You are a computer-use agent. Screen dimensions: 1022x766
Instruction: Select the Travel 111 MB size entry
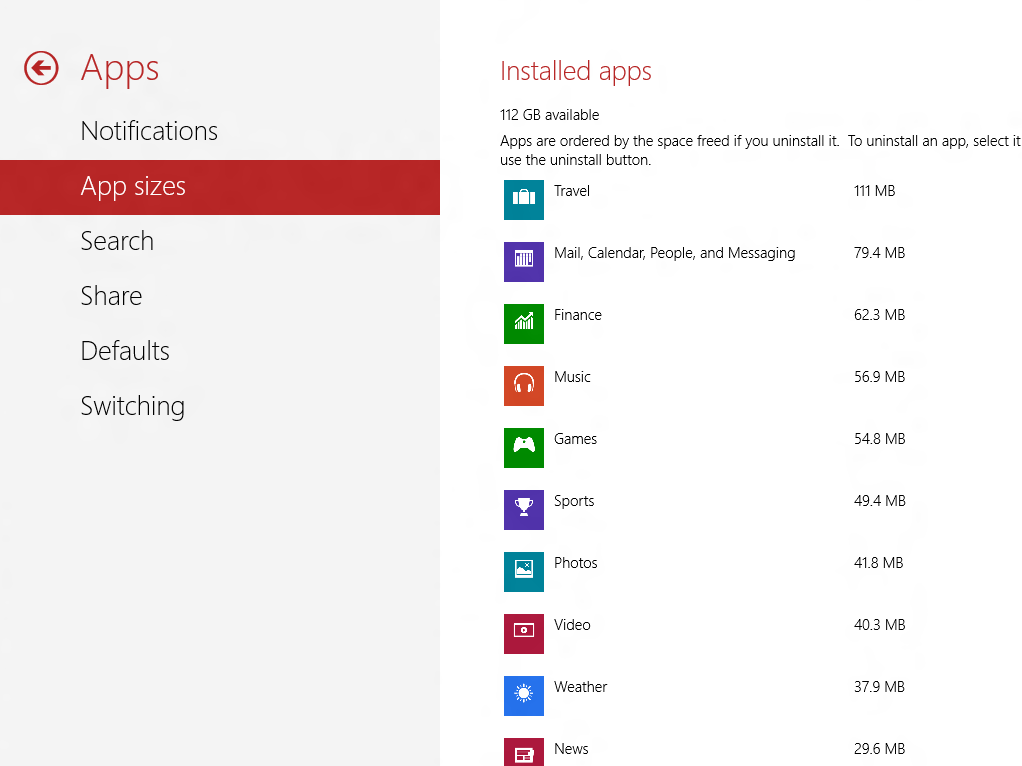coord(875,191)
